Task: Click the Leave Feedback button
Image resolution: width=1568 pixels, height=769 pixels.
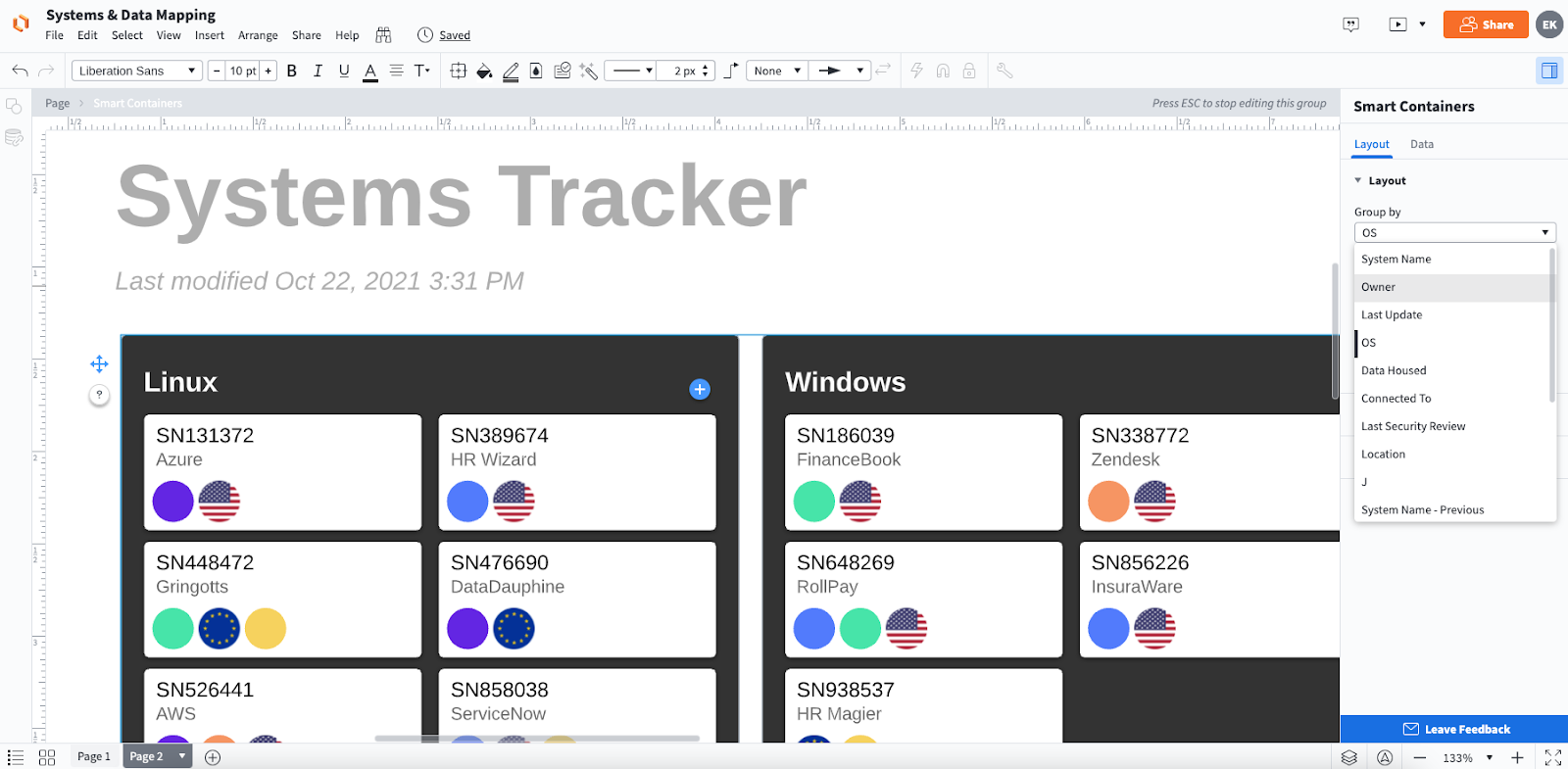Action: tap(1454, 729)
